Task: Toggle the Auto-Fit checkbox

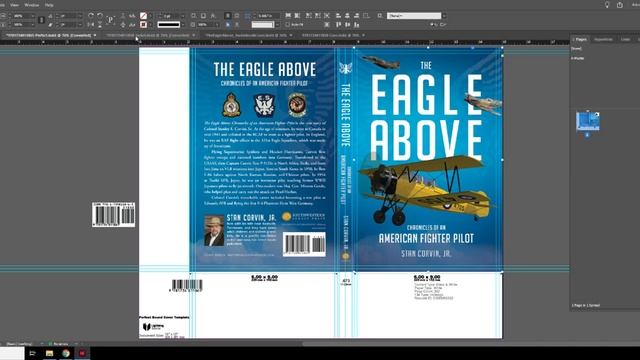Action: [x=287, y=24]
